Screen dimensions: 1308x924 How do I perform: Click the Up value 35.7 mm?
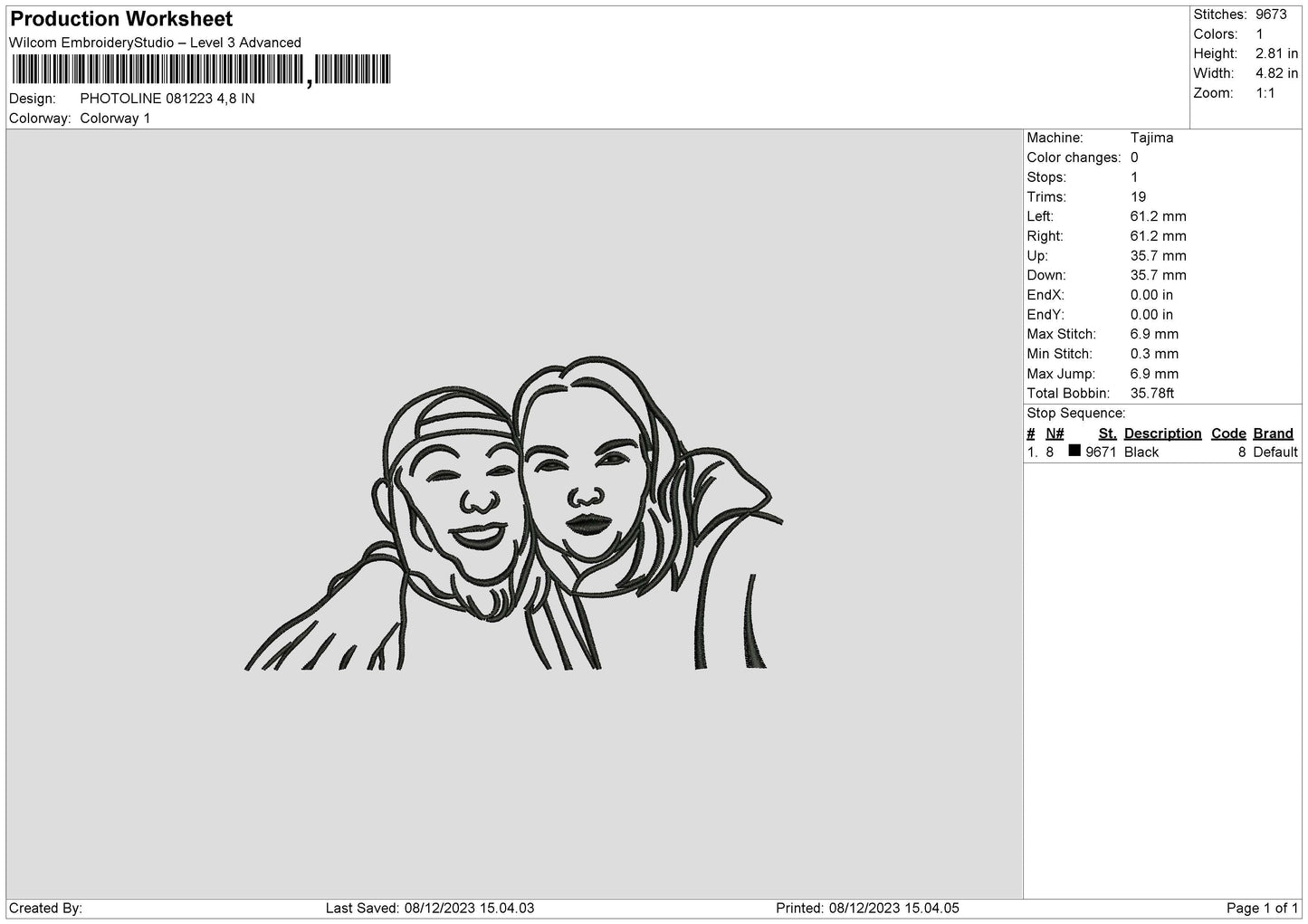pyautogui.click(x=1158, y=256)
